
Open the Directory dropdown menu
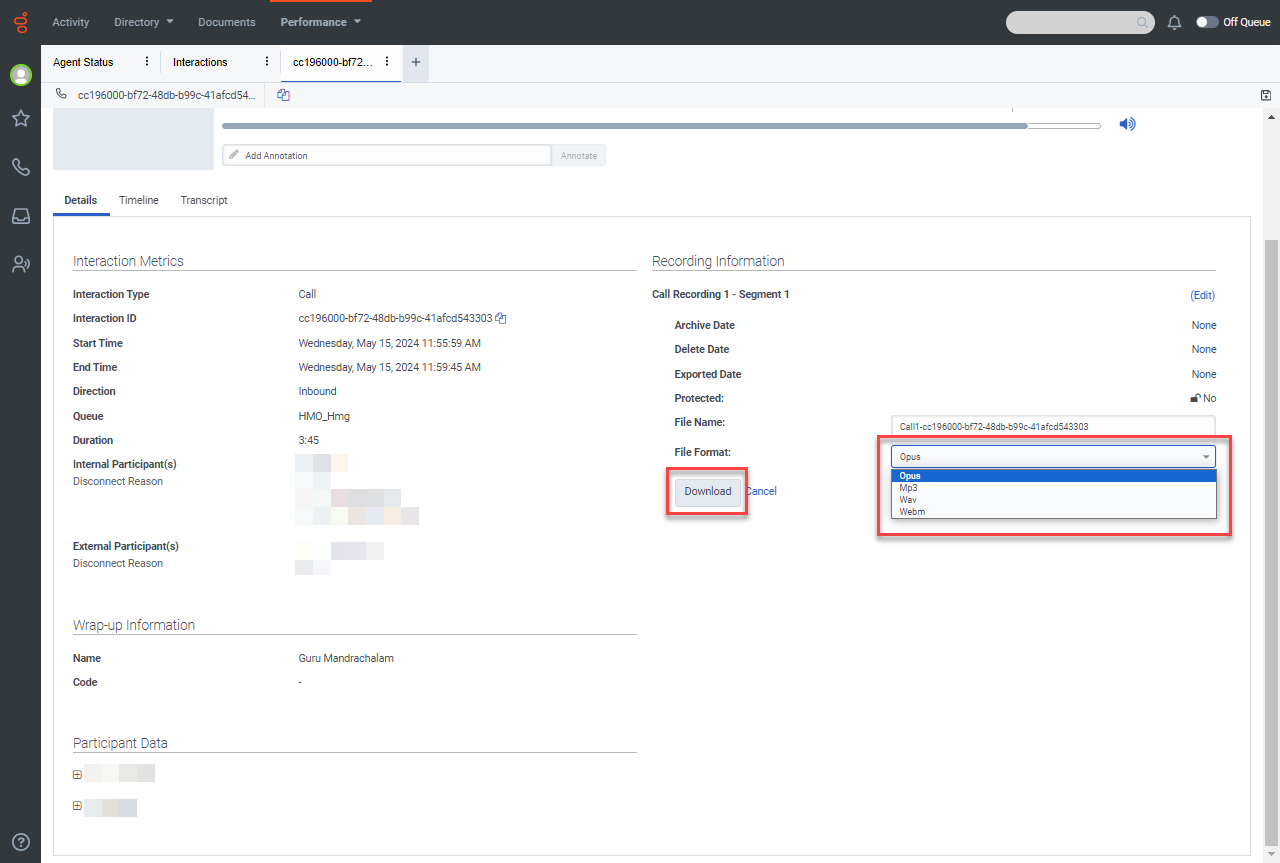click(143, 22)
